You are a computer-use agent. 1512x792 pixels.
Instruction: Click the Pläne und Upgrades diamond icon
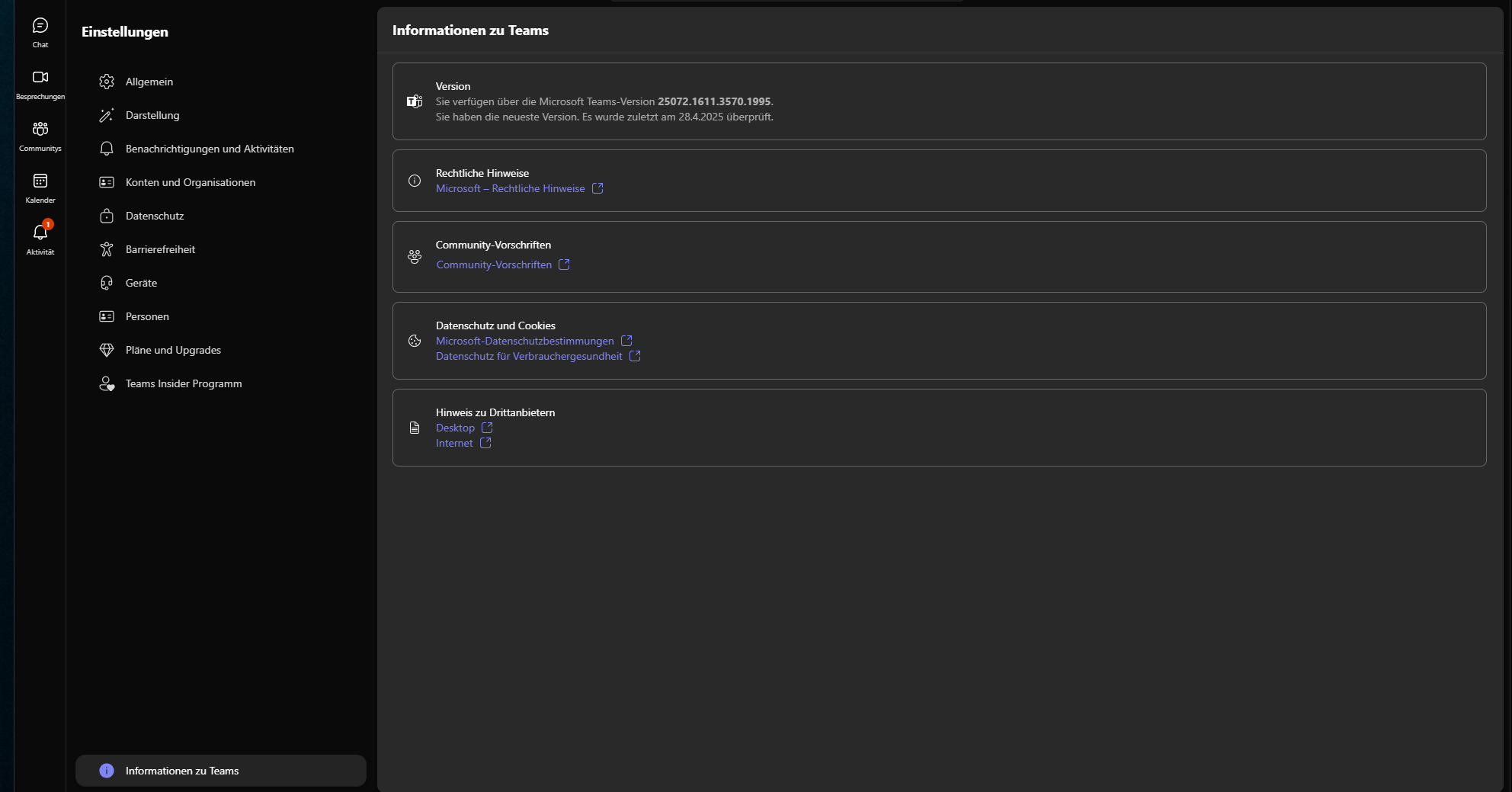(107, 350)
